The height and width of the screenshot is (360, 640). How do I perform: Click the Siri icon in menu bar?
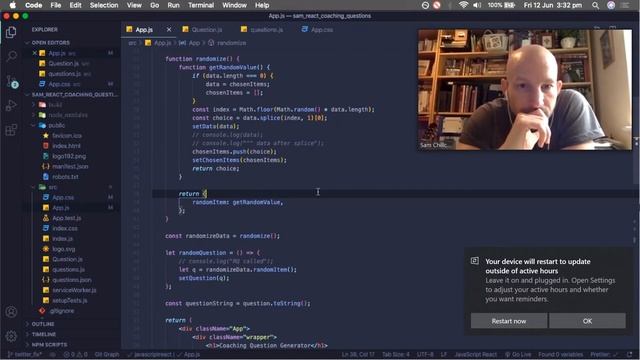point(611,5)
